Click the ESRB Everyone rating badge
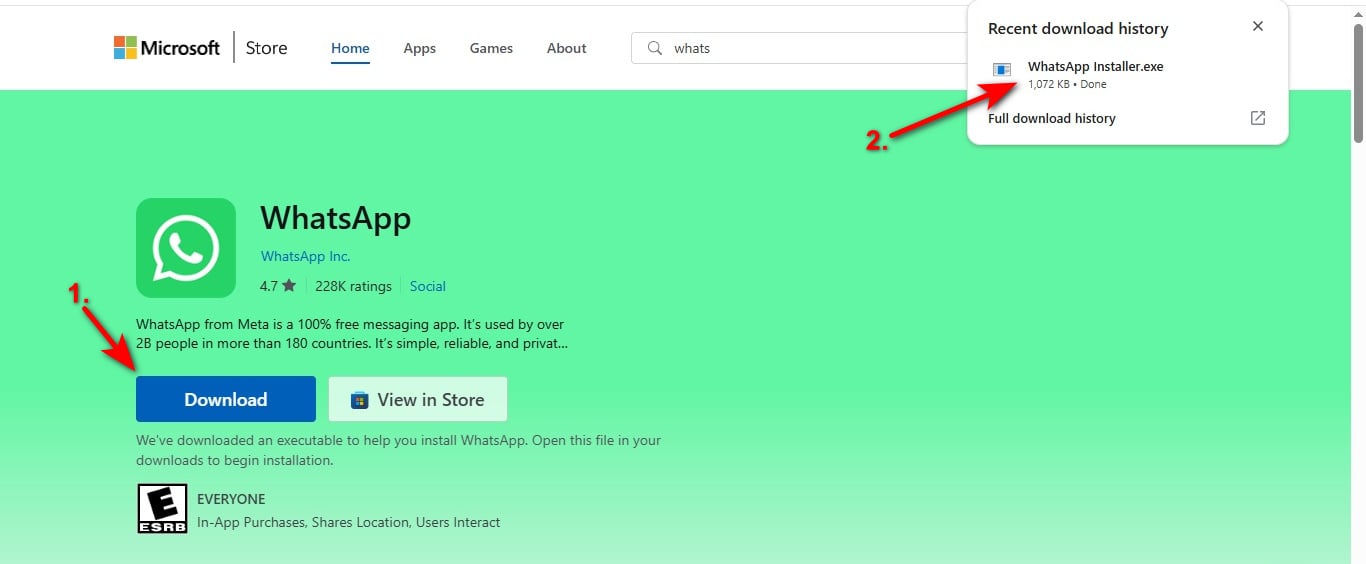Image resolution: width=1366 pixels, height=564 pixels. coord(162,509)
